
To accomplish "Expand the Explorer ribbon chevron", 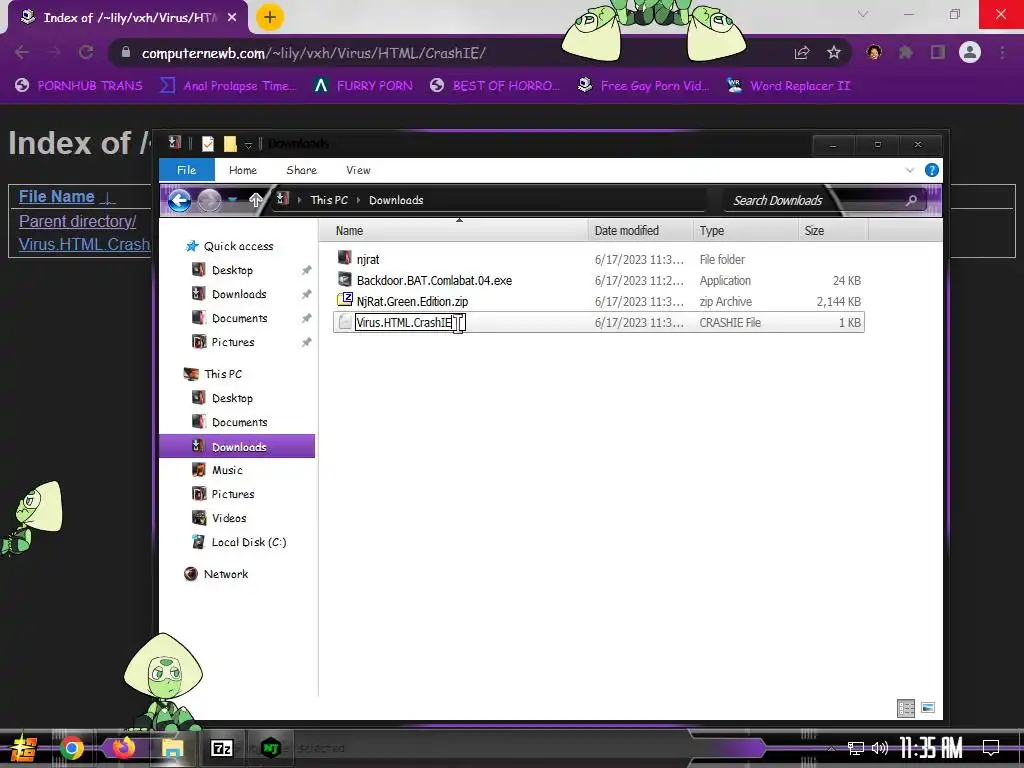I will click(910, 170).
